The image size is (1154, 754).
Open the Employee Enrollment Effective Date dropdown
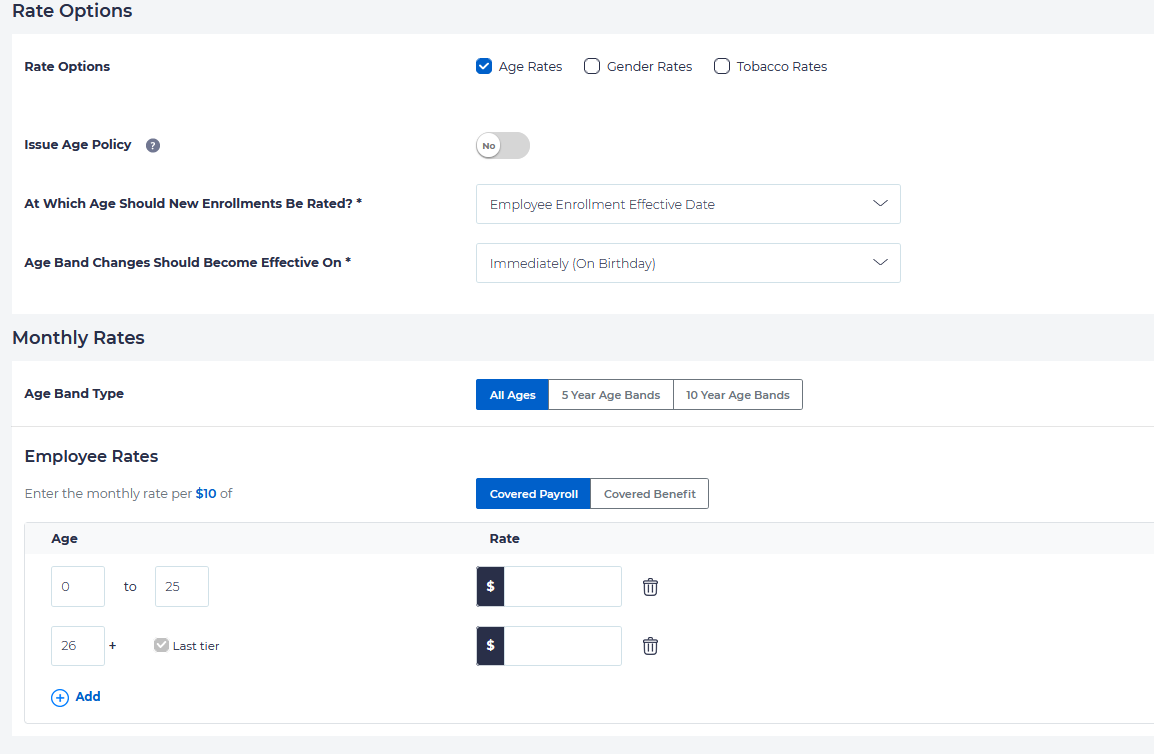point(688,204)
